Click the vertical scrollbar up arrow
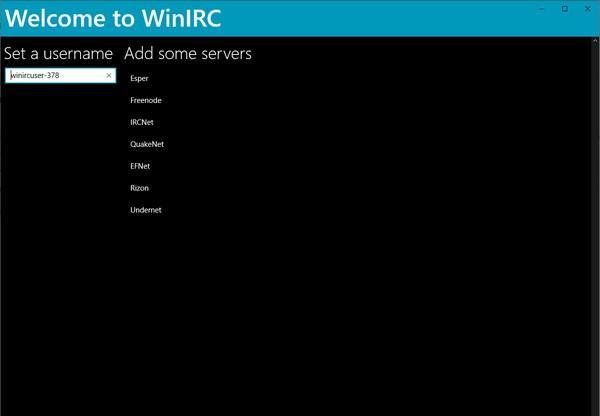Image resolution: width=600 pixels, height=416 pixels. click(x=596, y=40)
